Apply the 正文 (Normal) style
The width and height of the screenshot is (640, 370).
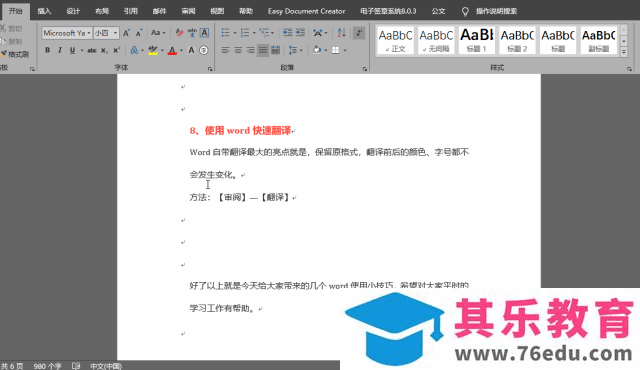[x=395, y=40]
